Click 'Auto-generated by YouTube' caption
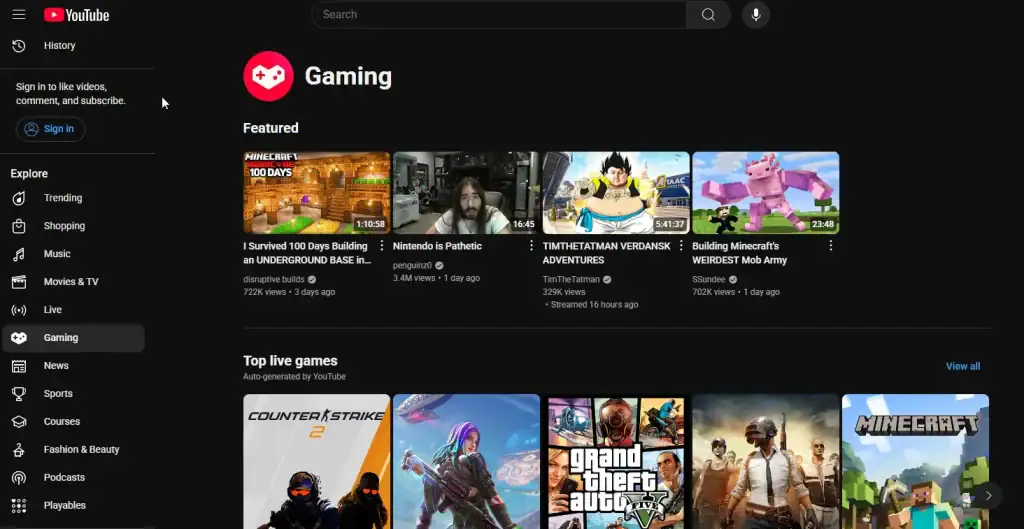Viewport: 1024px width, 529px height. (x=294, y=377)
